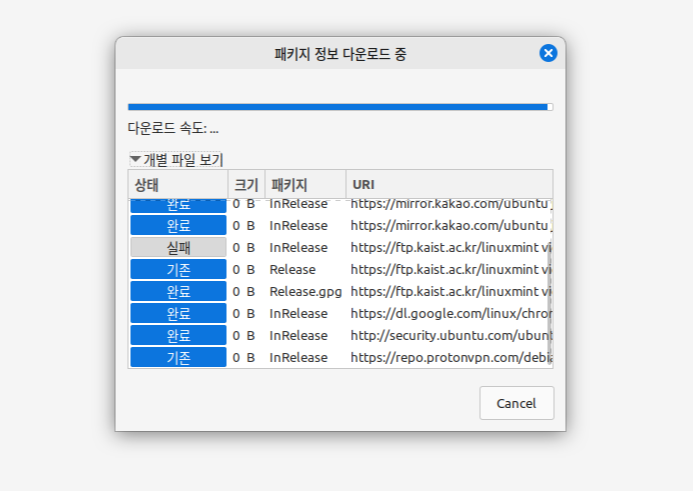Select the 'Release' package cell of kaist row
The height and width of the screenshot is (491, 693).
[293, 270]
